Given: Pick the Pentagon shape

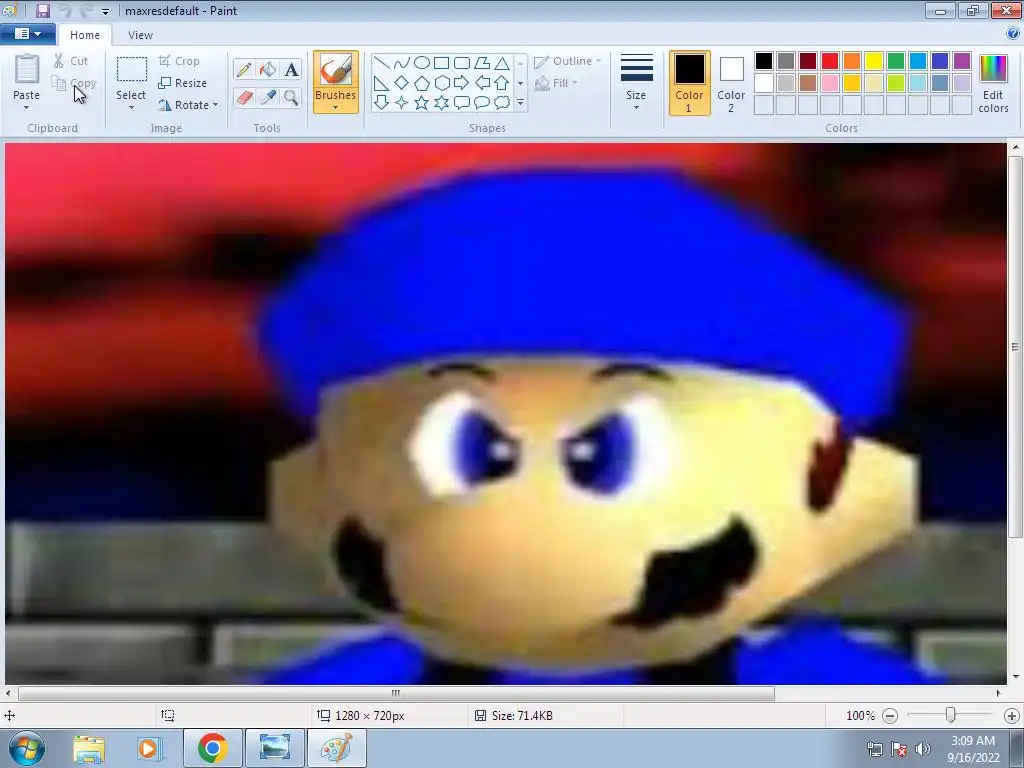Looking at the screenshot, I should (422, 83).
